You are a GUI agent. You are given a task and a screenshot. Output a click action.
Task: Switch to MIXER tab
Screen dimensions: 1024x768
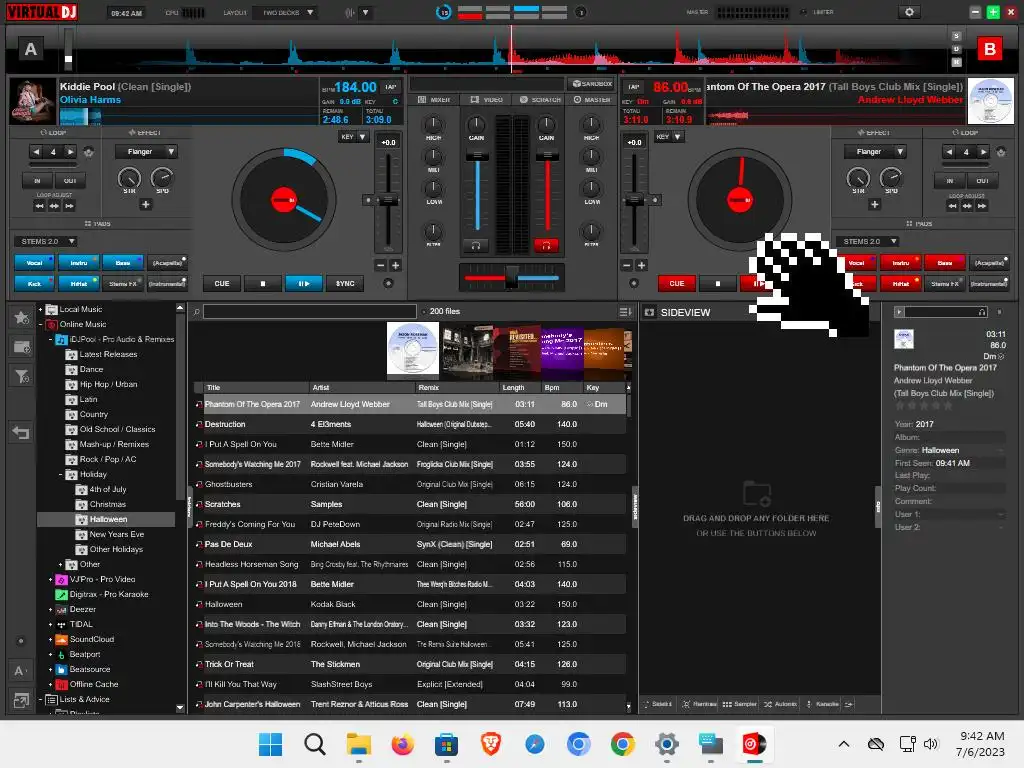click(x=434, y=100)
